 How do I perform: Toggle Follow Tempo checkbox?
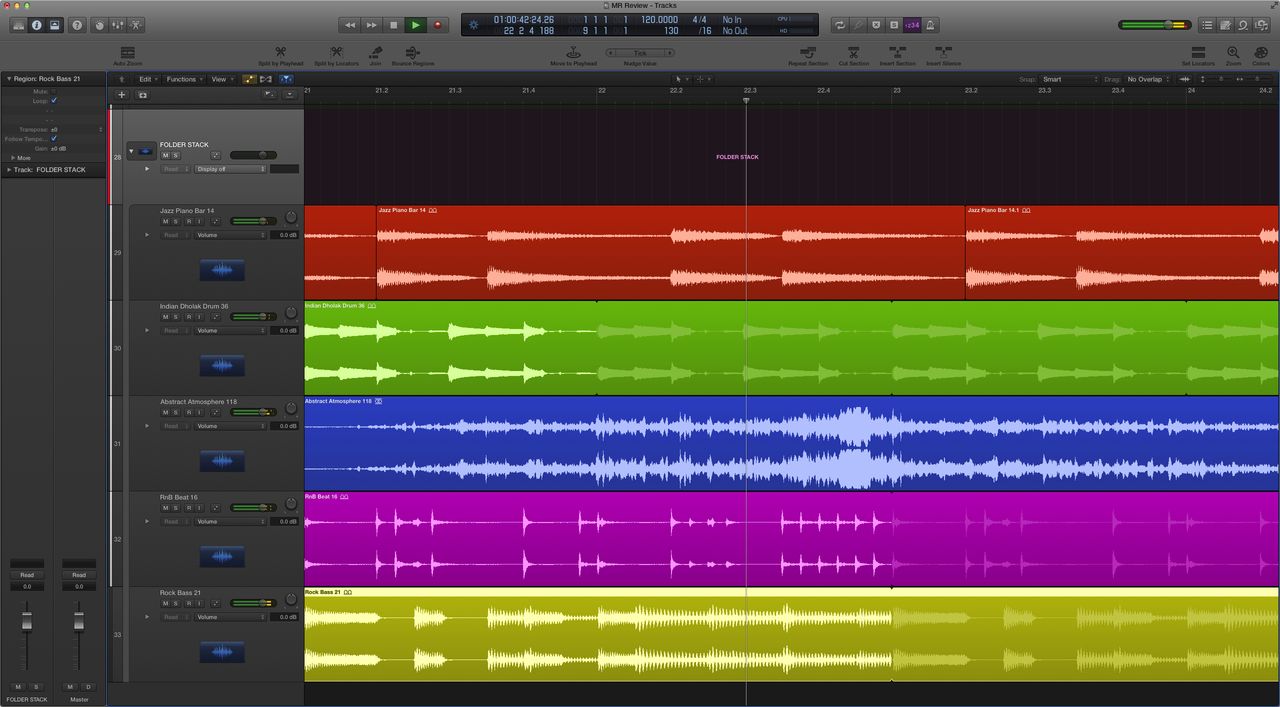(x=54, y=138)
